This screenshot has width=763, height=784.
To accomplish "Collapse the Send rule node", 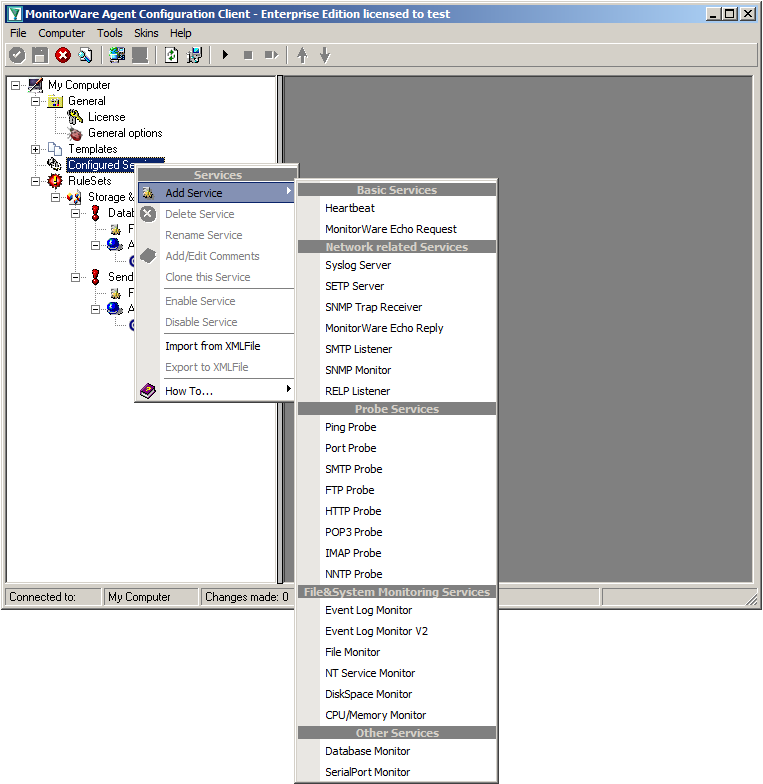I will click(x=76, y=278).
